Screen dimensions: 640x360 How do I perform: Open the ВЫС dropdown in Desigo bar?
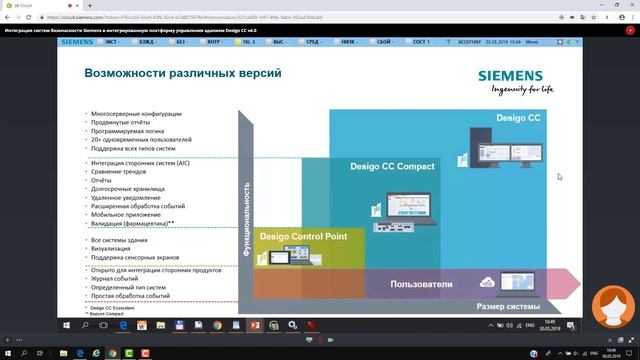[x=279, y=42]
